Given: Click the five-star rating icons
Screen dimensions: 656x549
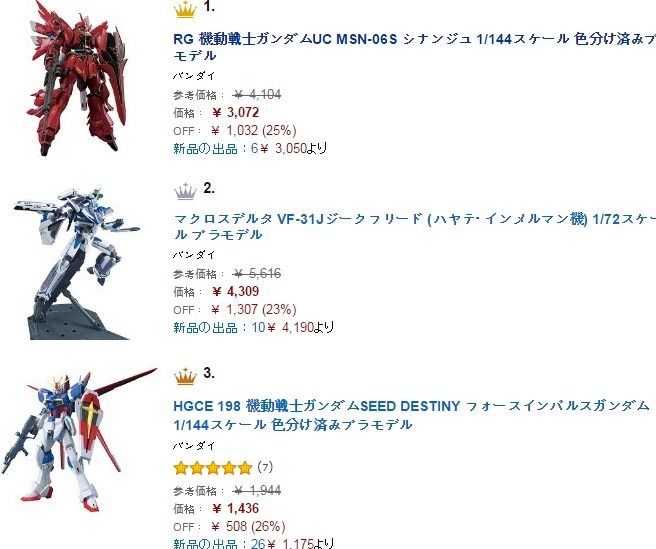Looking at the screenshot, I should pos(213,467).
